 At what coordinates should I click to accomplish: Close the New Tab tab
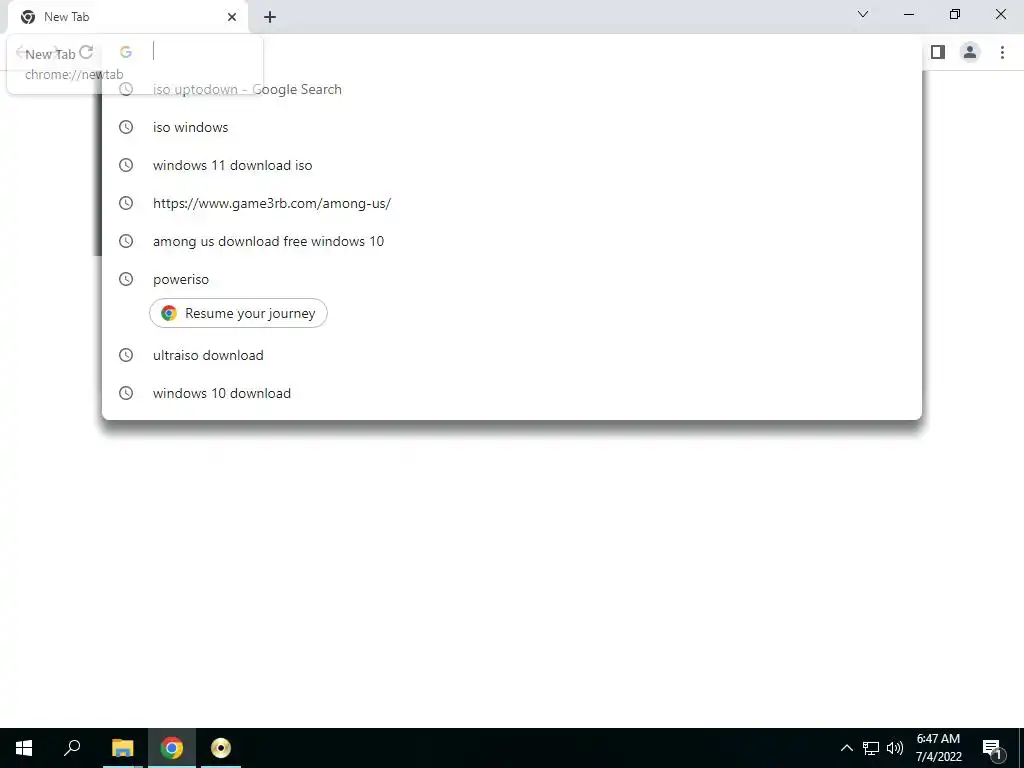click(x=232, y=17)
